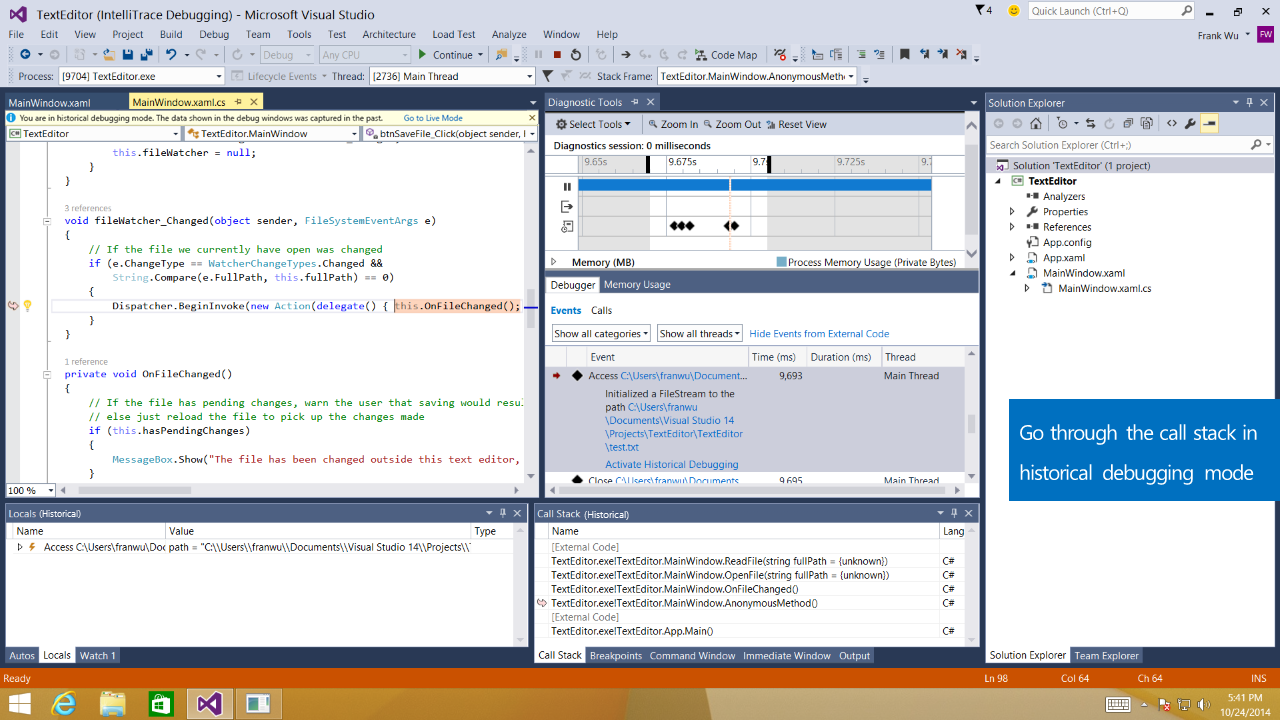Click the Solution Explorer search magnifier icon

[x=1256, y=145]
